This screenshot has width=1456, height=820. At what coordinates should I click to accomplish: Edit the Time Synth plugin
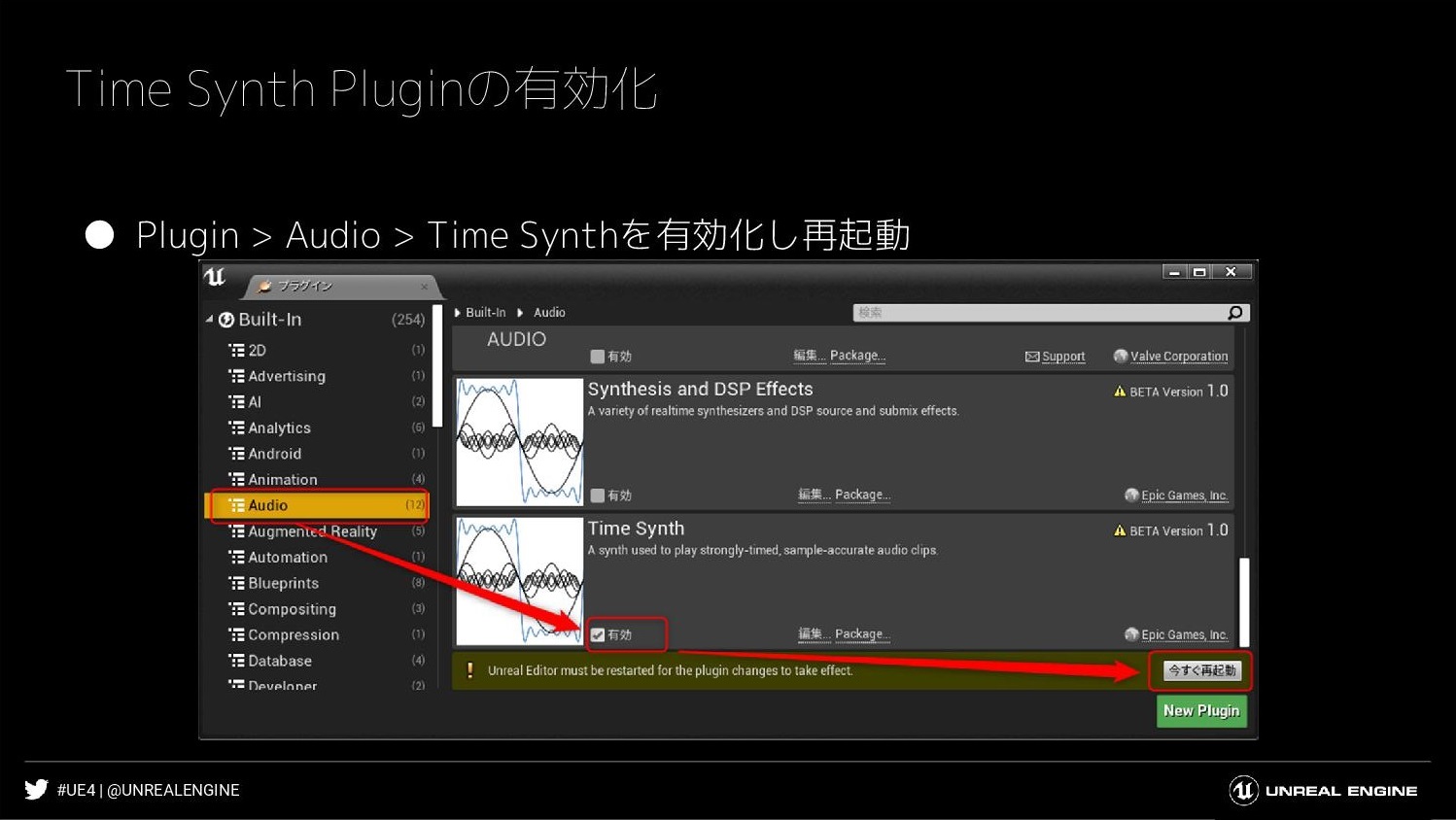pos(813,634)
